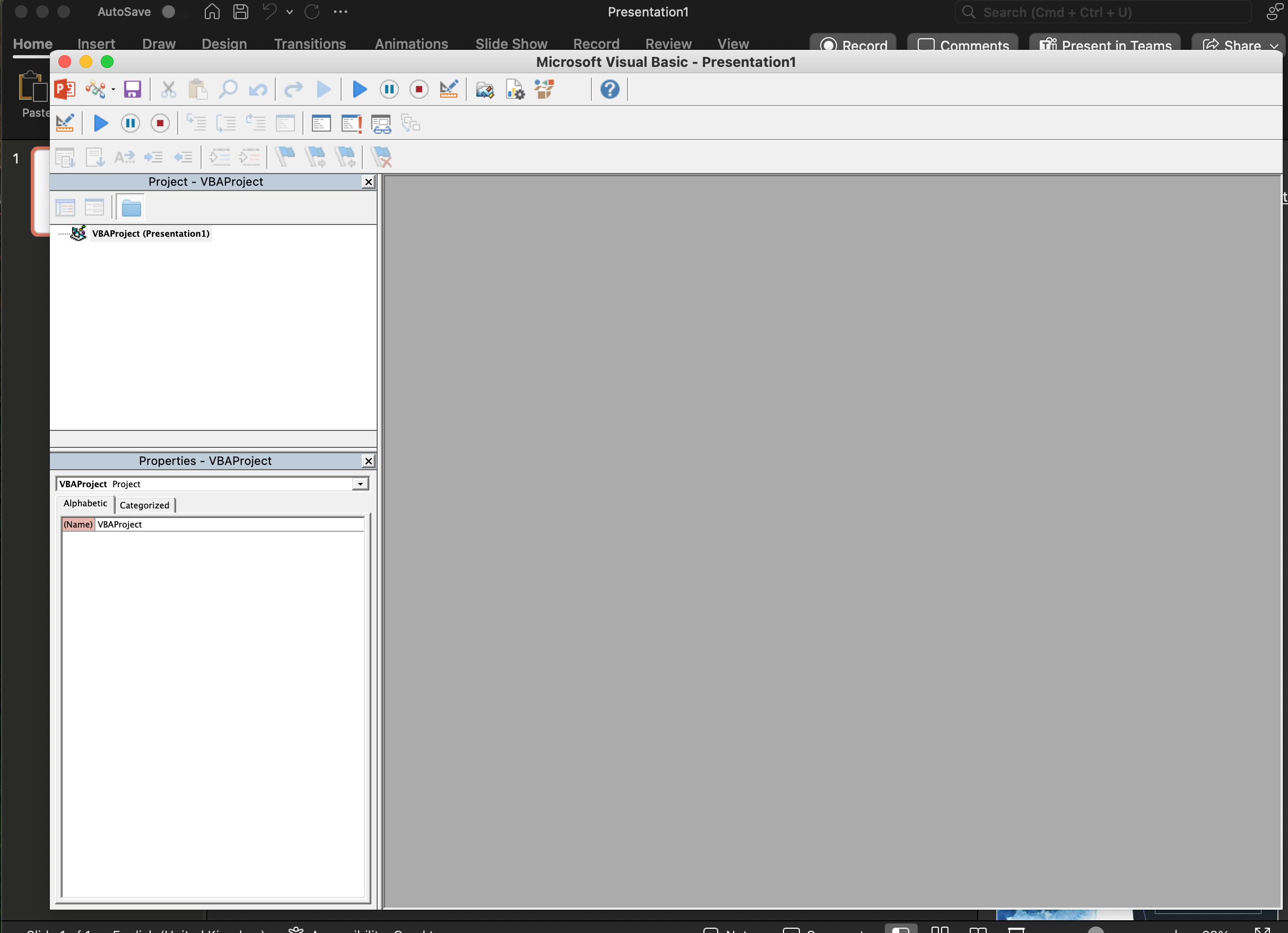The width and height of the screenshot is (1288, 933).
Task: Click the Step Into macro icon
Action: tap(195, 123)
